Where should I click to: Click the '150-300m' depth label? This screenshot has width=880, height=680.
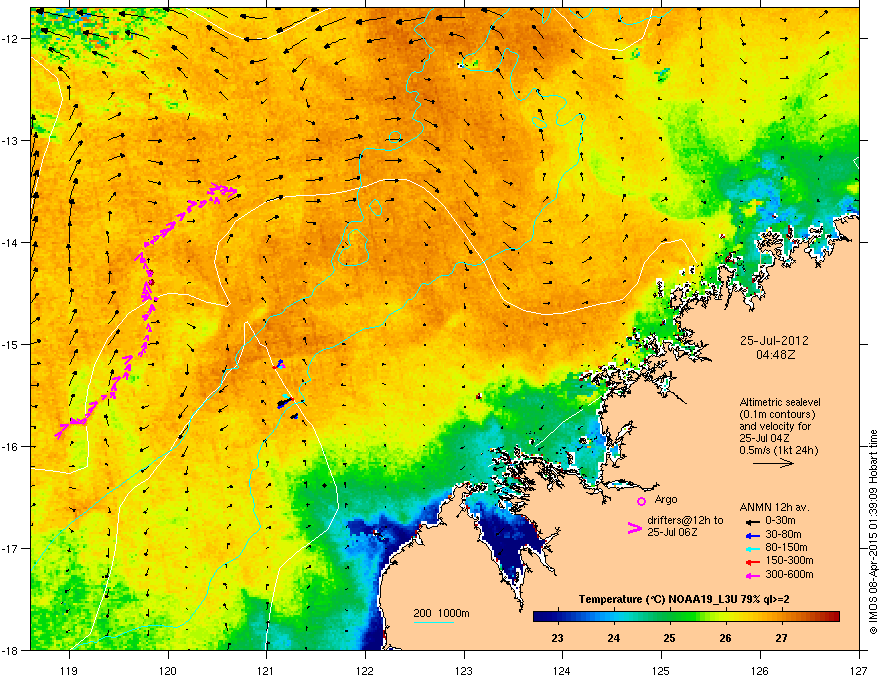[x=789, y=560]
